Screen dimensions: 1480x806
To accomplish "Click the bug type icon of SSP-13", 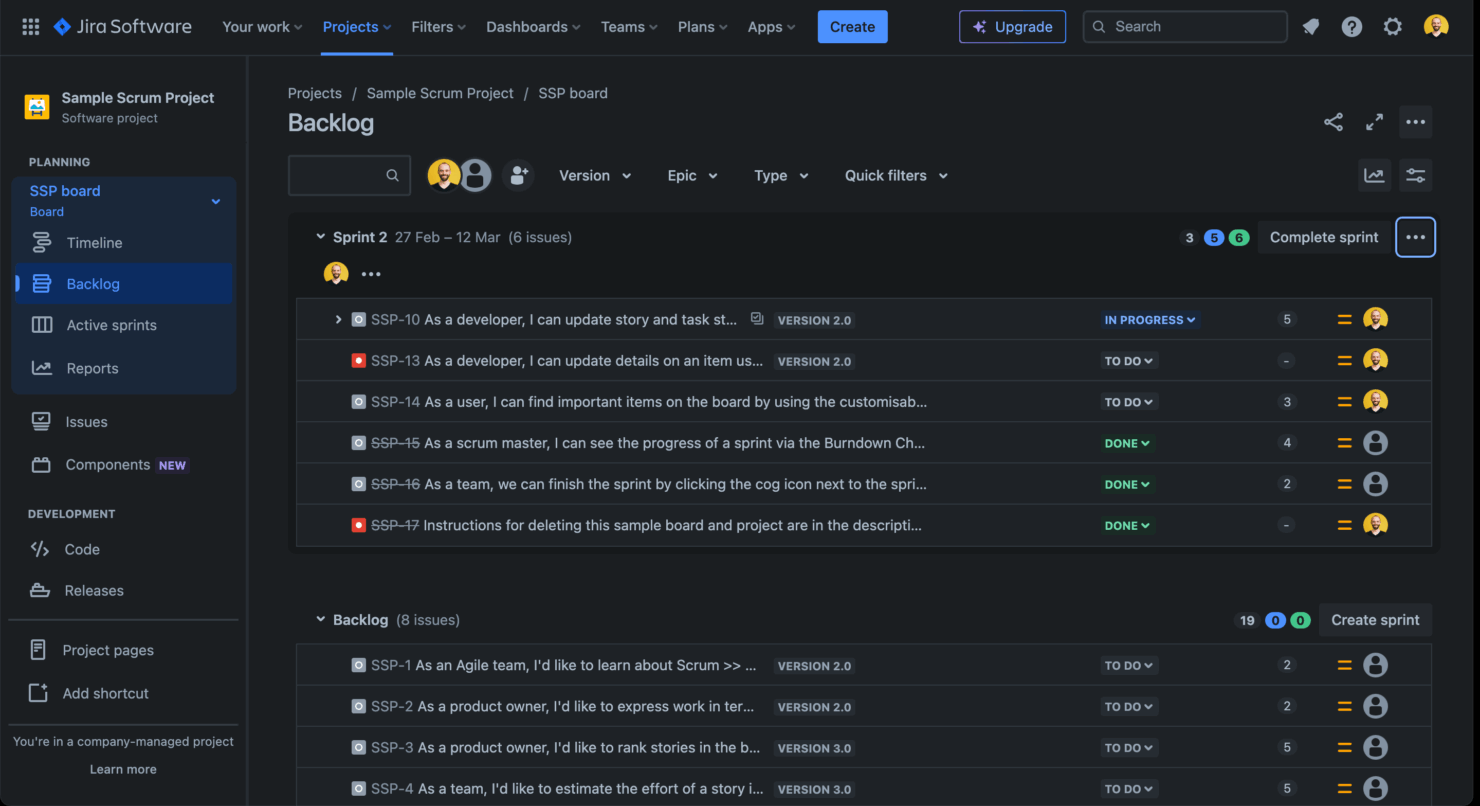I will click(359, 361).
